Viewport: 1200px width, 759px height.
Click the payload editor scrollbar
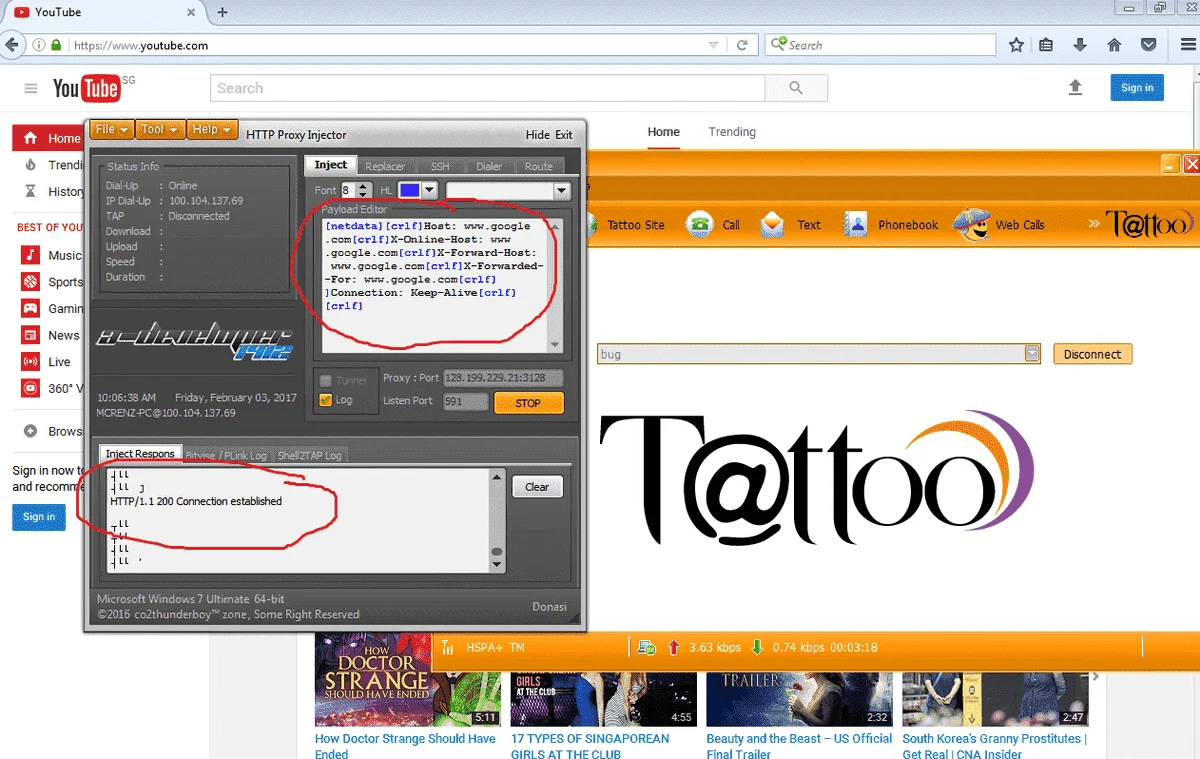556,284
